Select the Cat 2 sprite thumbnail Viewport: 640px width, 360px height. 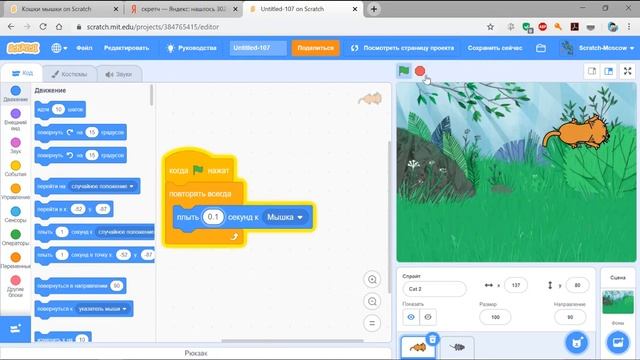(x=418, y=347)
